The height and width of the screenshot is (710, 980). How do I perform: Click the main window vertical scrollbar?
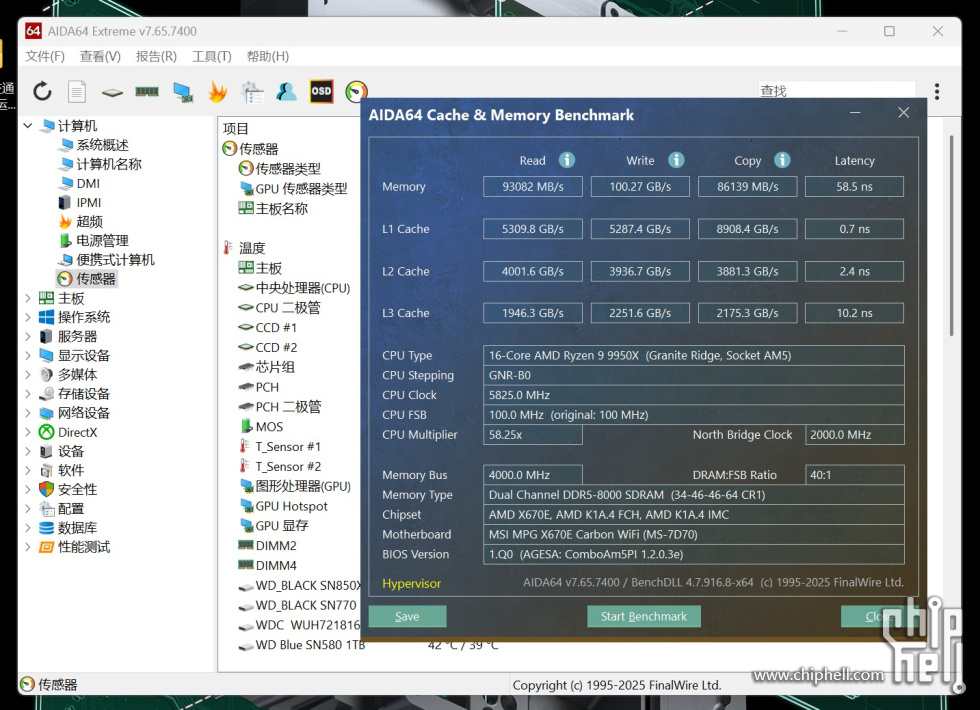pyautogui.click(x=951, y=236)
